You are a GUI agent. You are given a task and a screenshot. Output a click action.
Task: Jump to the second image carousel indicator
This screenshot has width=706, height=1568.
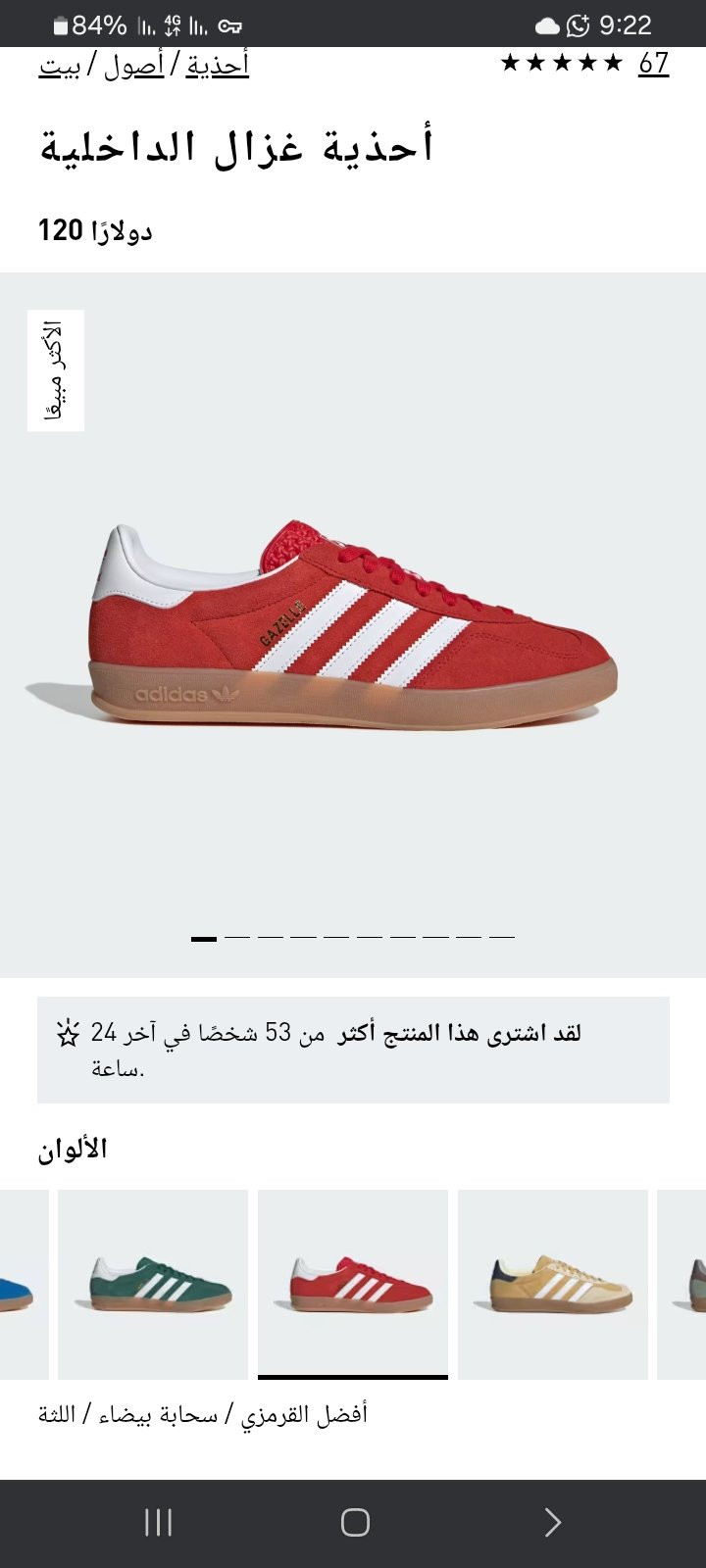(236, 938)
